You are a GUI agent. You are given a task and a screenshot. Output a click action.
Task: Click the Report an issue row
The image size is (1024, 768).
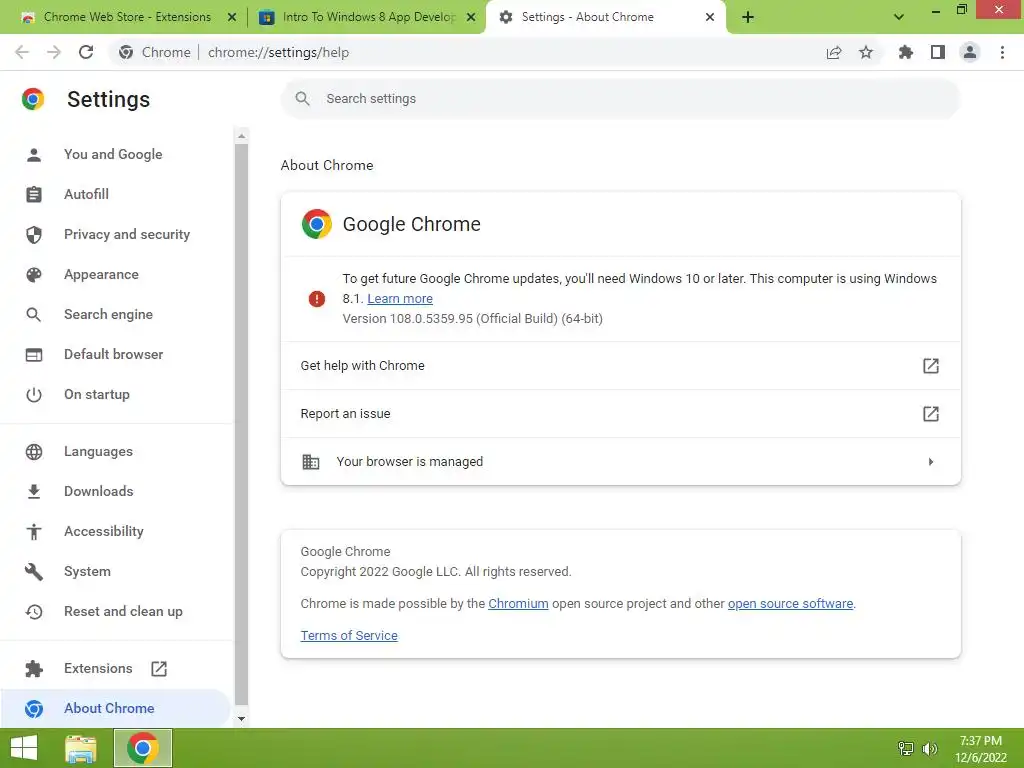click(x=620, y=413)
